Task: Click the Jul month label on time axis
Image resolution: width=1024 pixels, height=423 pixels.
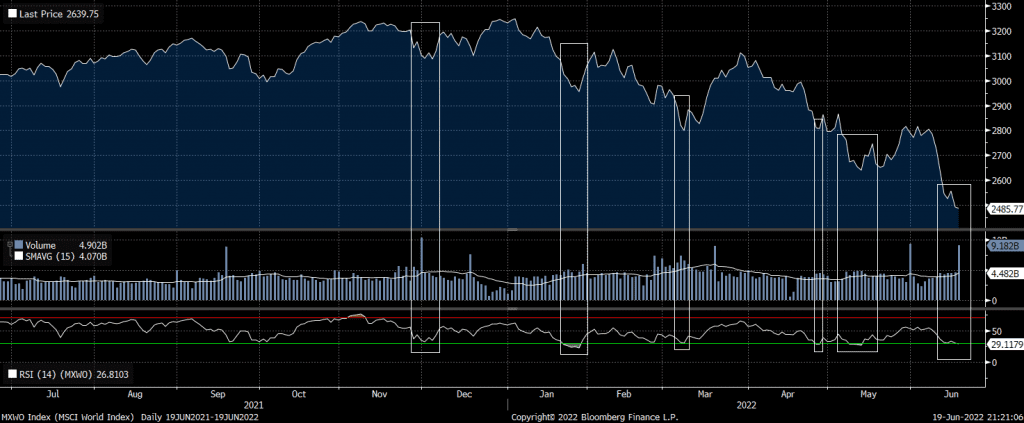Action: tap(54, 394)
